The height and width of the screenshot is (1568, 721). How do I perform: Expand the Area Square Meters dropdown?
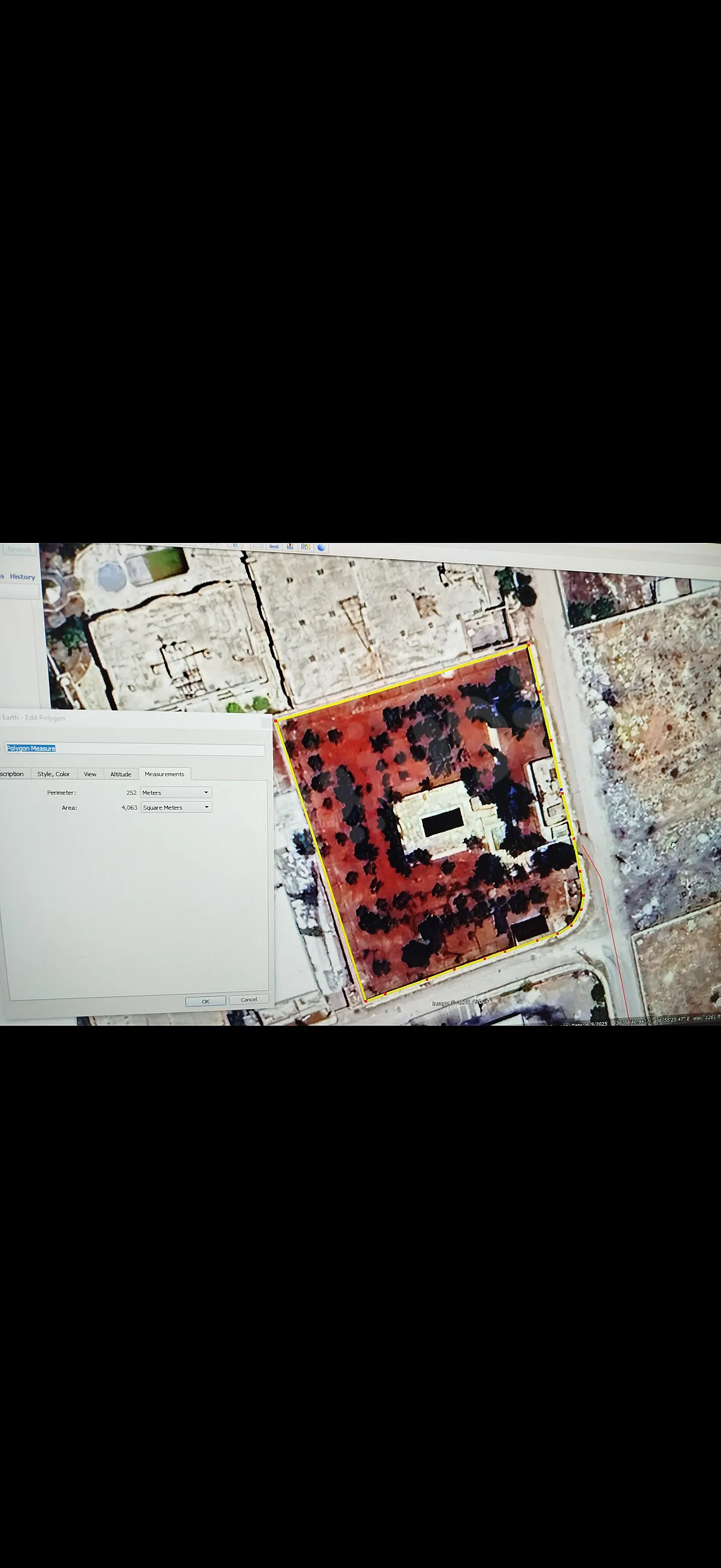[x=176, y=807]
